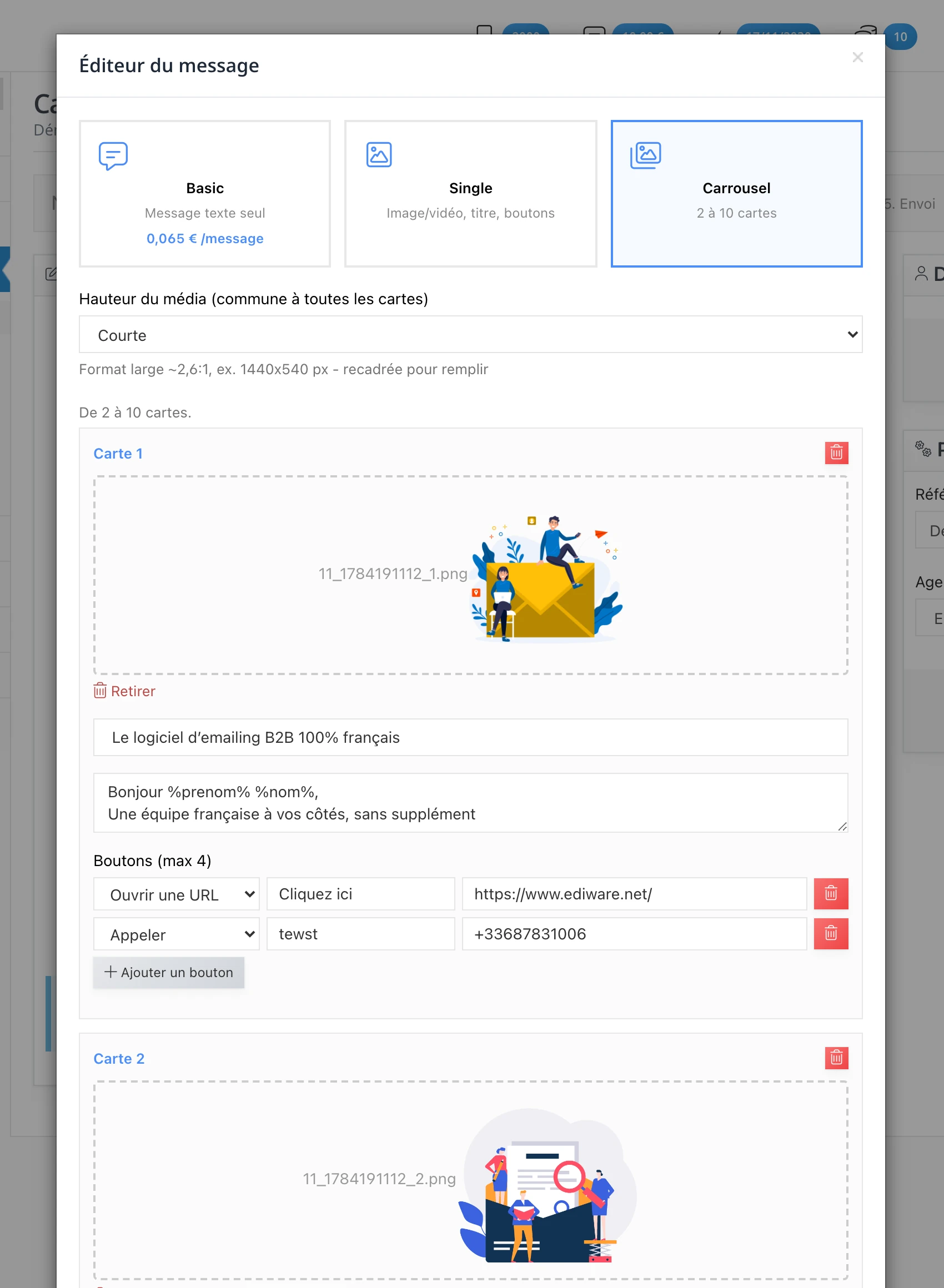The width and height of the screenshot is (944, 1288).
Task: Click the Carte 2 heading
Action: pyautogui.click(x=119, y=1058)
